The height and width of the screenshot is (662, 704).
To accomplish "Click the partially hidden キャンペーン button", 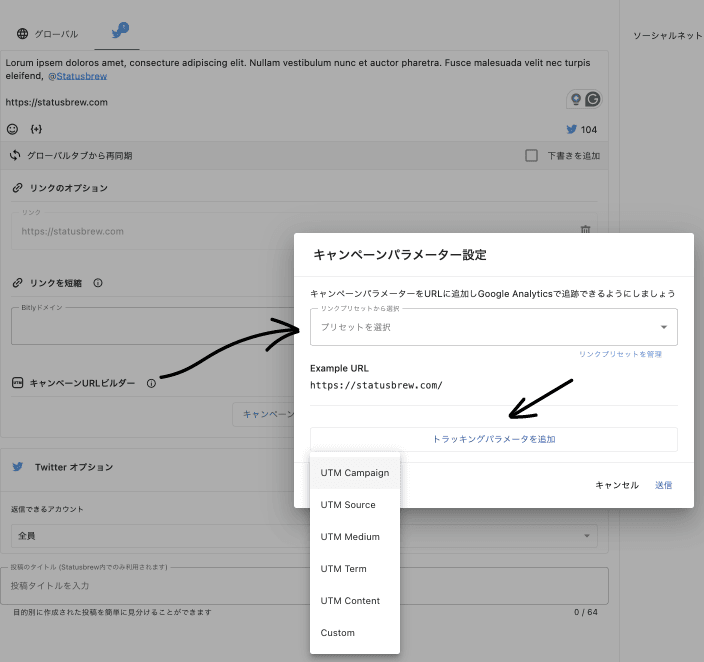I will click(x=264, y=414).
